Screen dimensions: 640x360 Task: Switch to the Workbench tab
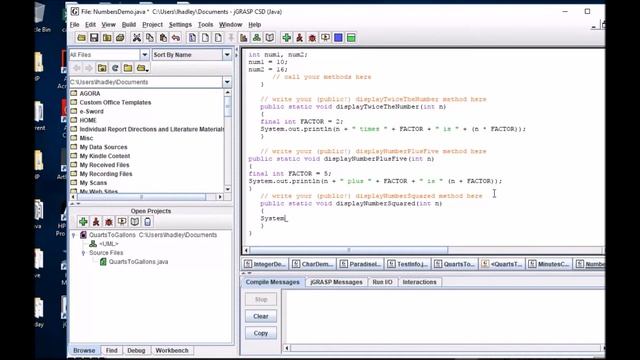172,350
